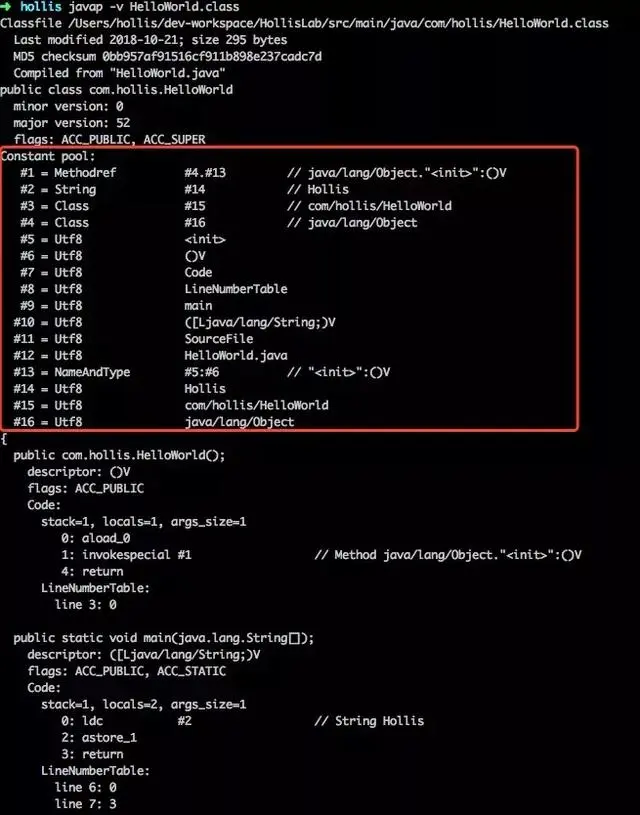This screenshot has height=815, width=640.
Task: Click the major version: 52 line
Action: (72, 123)
